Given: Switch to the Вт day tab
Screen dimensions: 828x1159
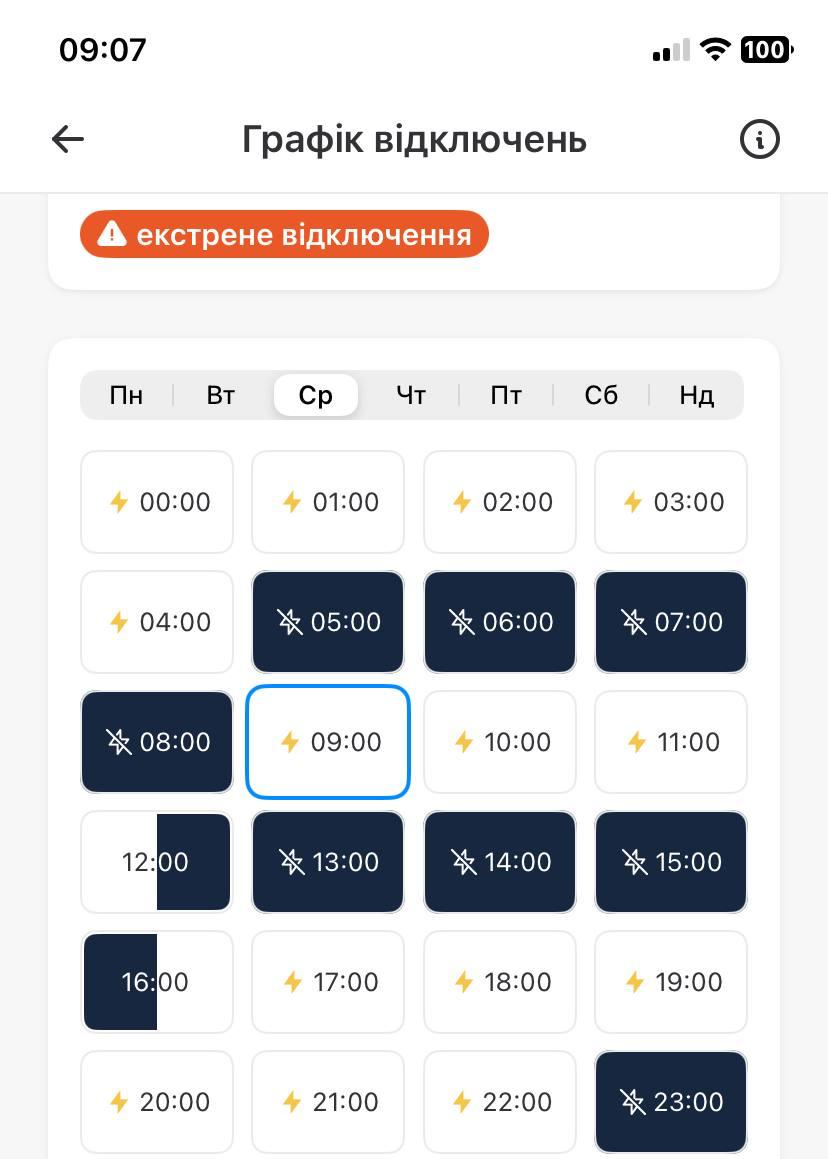Looking at the screenshot, I should click(221, 395).
